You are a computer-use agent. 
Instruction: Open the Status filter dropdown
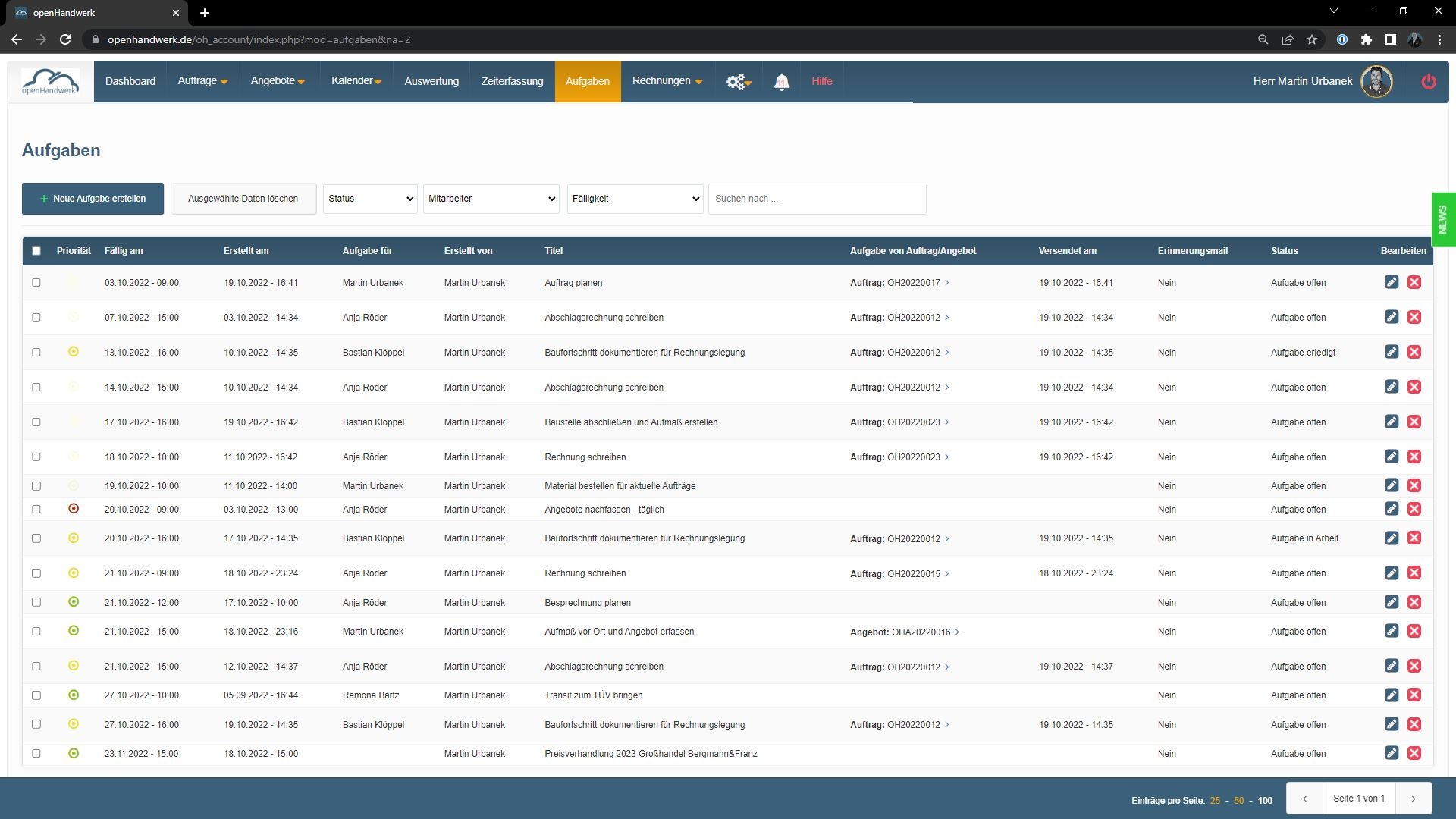[x=370, y=199]
